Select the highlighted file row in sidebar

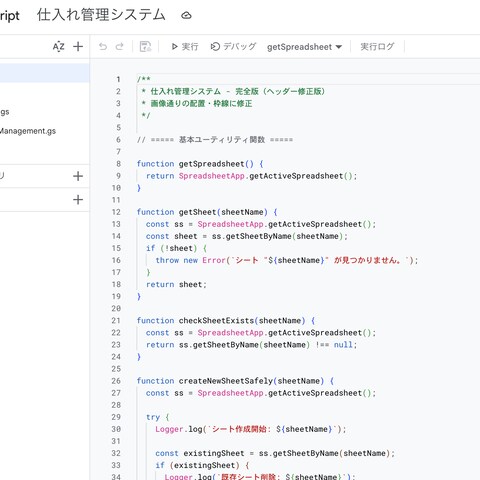pyautogui.click(x=45, y=73)
